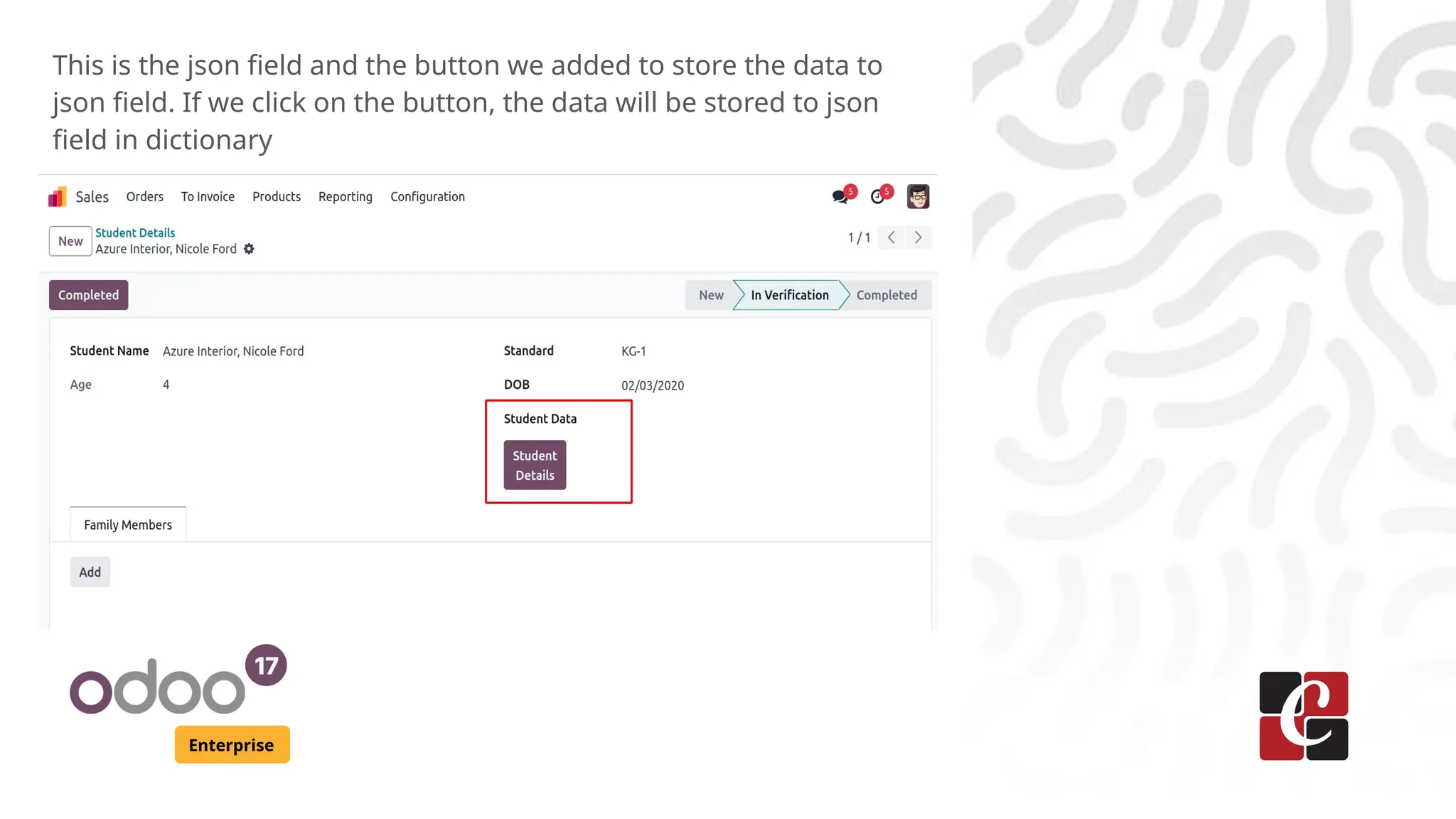Click the Standard field value KG-1
The height and width of the screenshot is (819, 1456).
633,351
